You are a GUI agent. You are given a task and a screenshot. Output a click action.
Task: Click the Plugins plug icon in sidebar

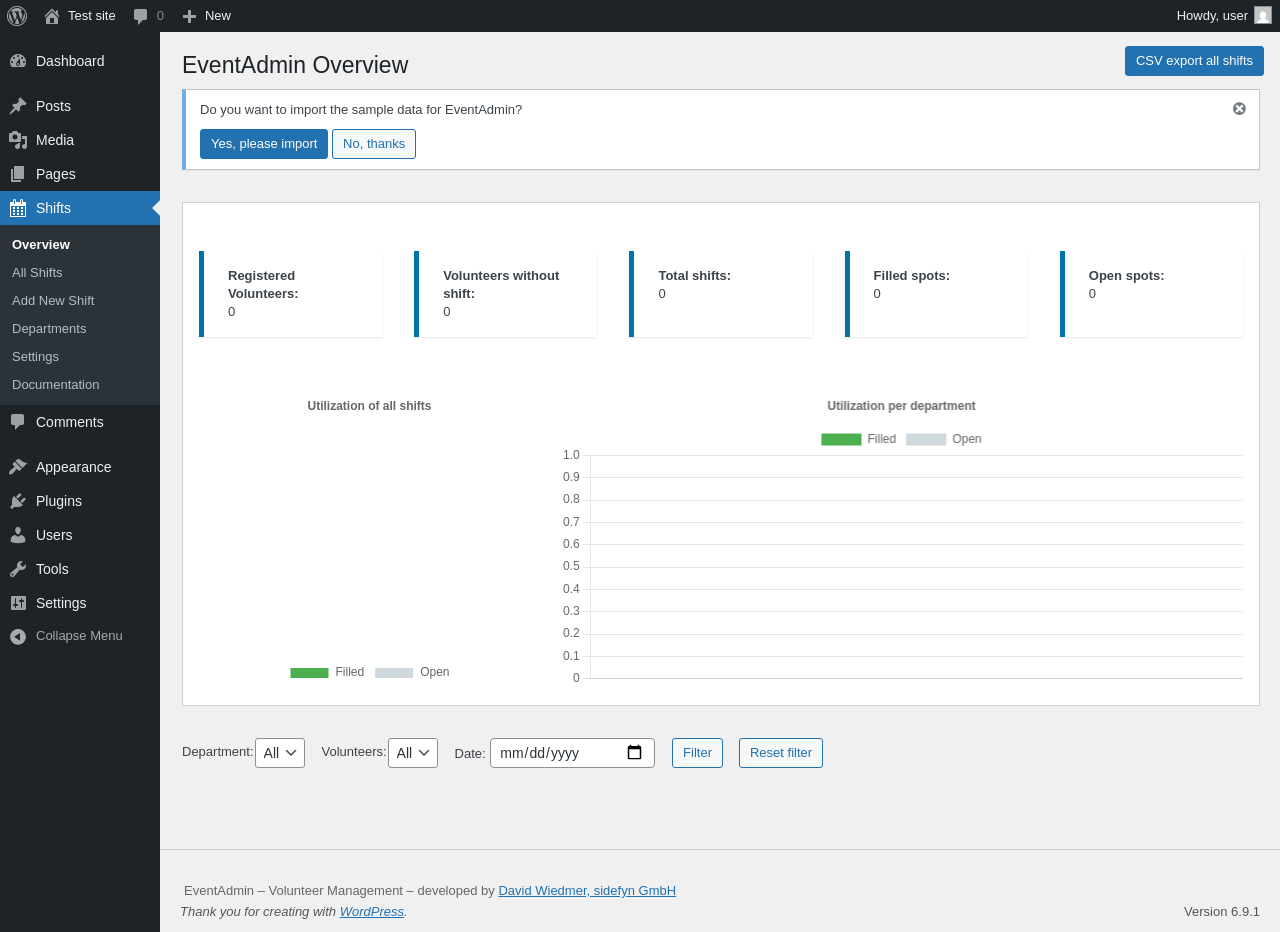[x=18, y=501]
